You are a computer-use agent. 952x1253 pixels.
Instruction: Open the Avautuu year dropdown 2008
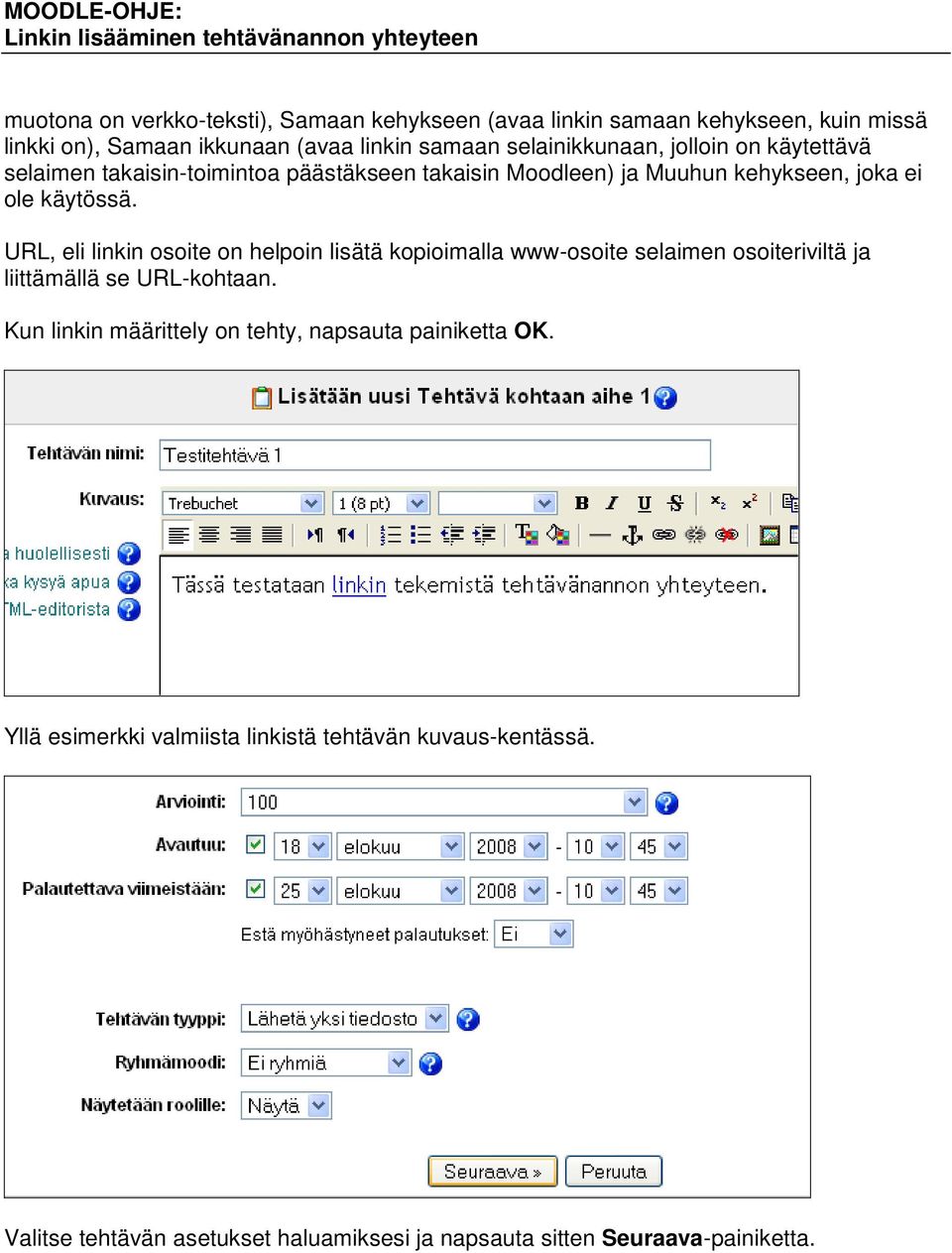(508, 846)
